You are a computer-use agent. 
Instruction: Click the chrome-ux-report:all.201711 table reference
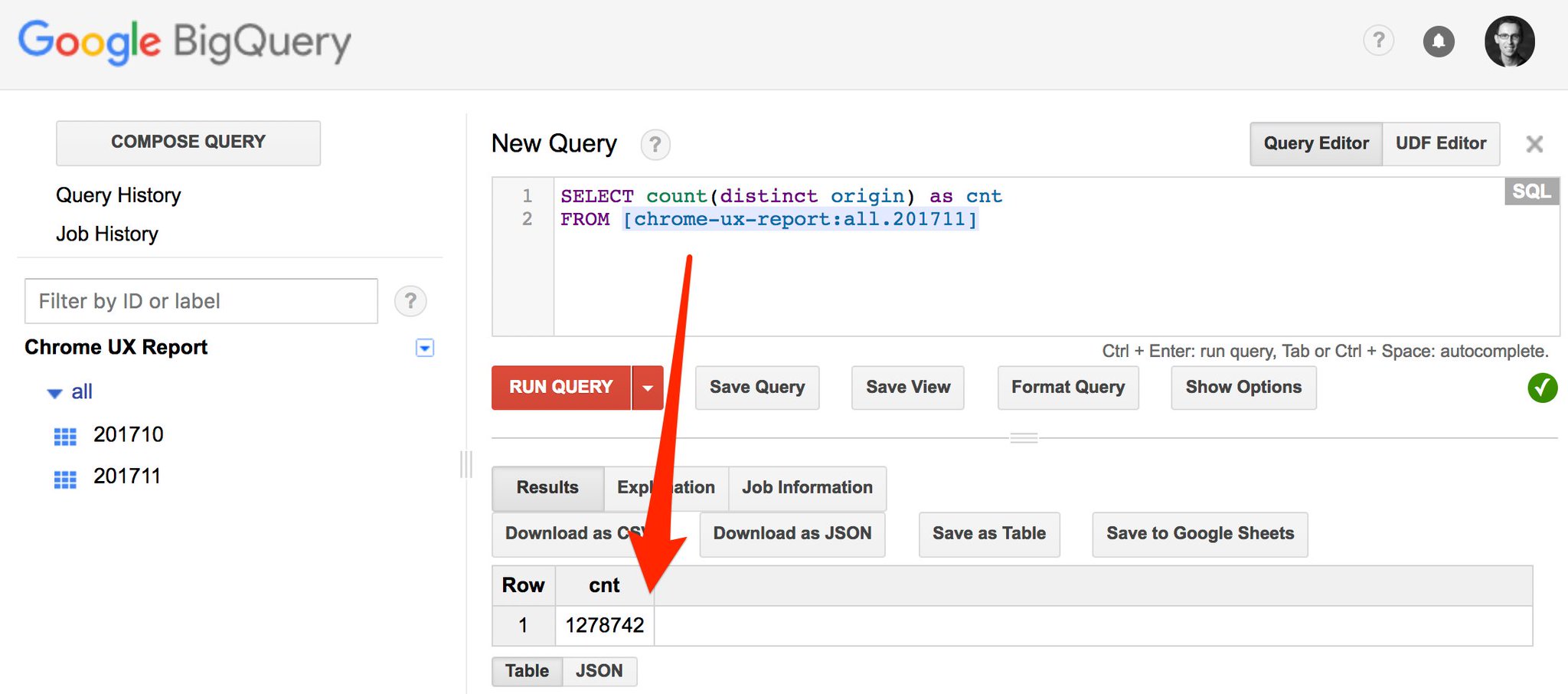[800, 220]
